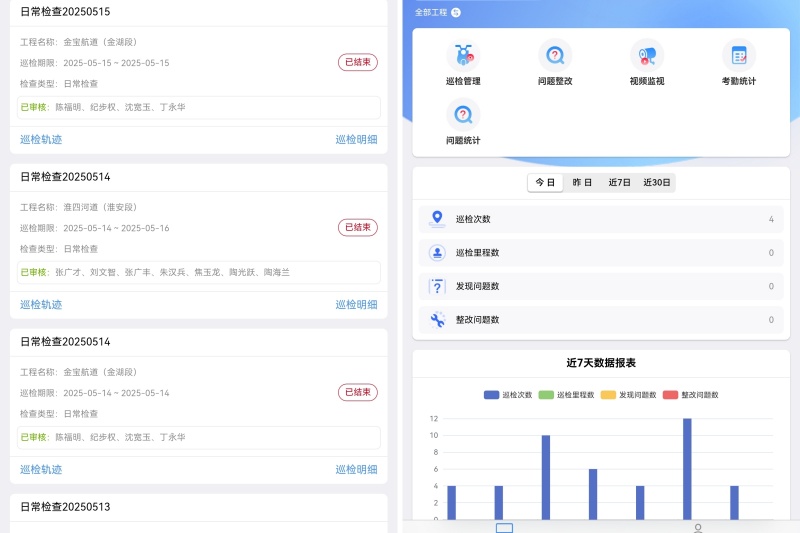Open the 全部工程 project selector

pos(431,13)
